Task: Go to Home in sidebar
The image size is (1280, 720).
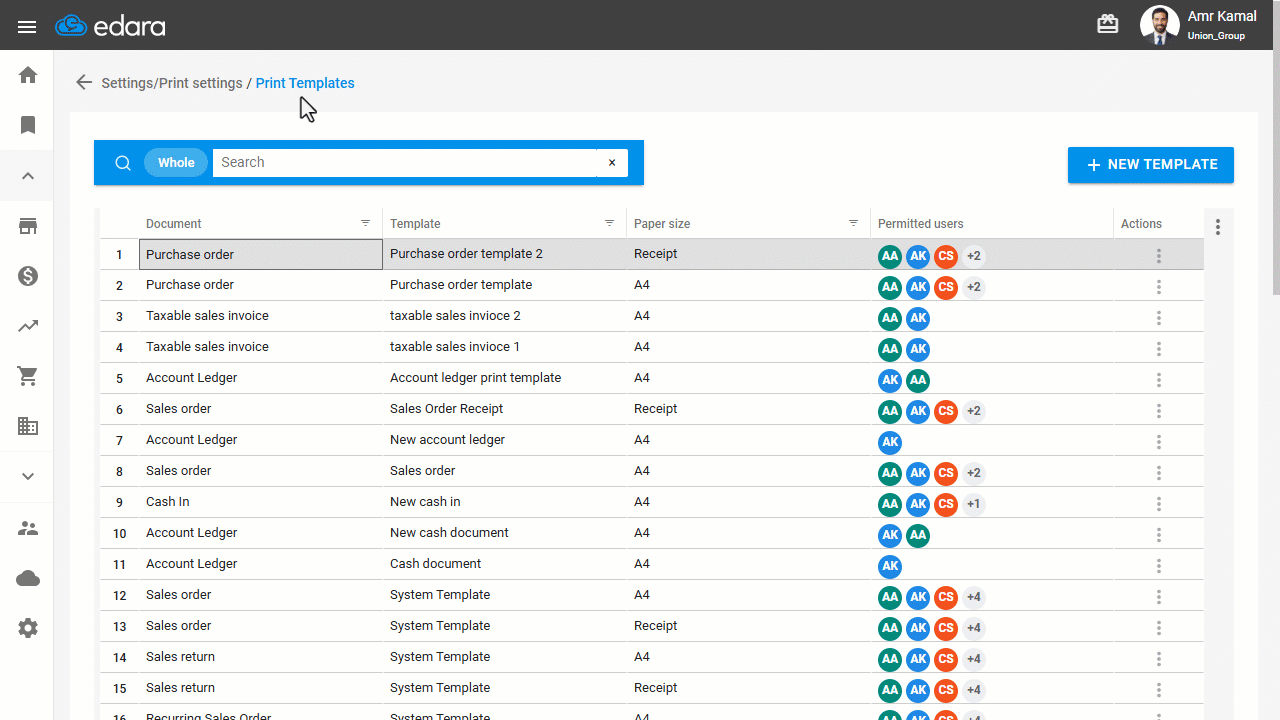Action: tap(28, 75)
